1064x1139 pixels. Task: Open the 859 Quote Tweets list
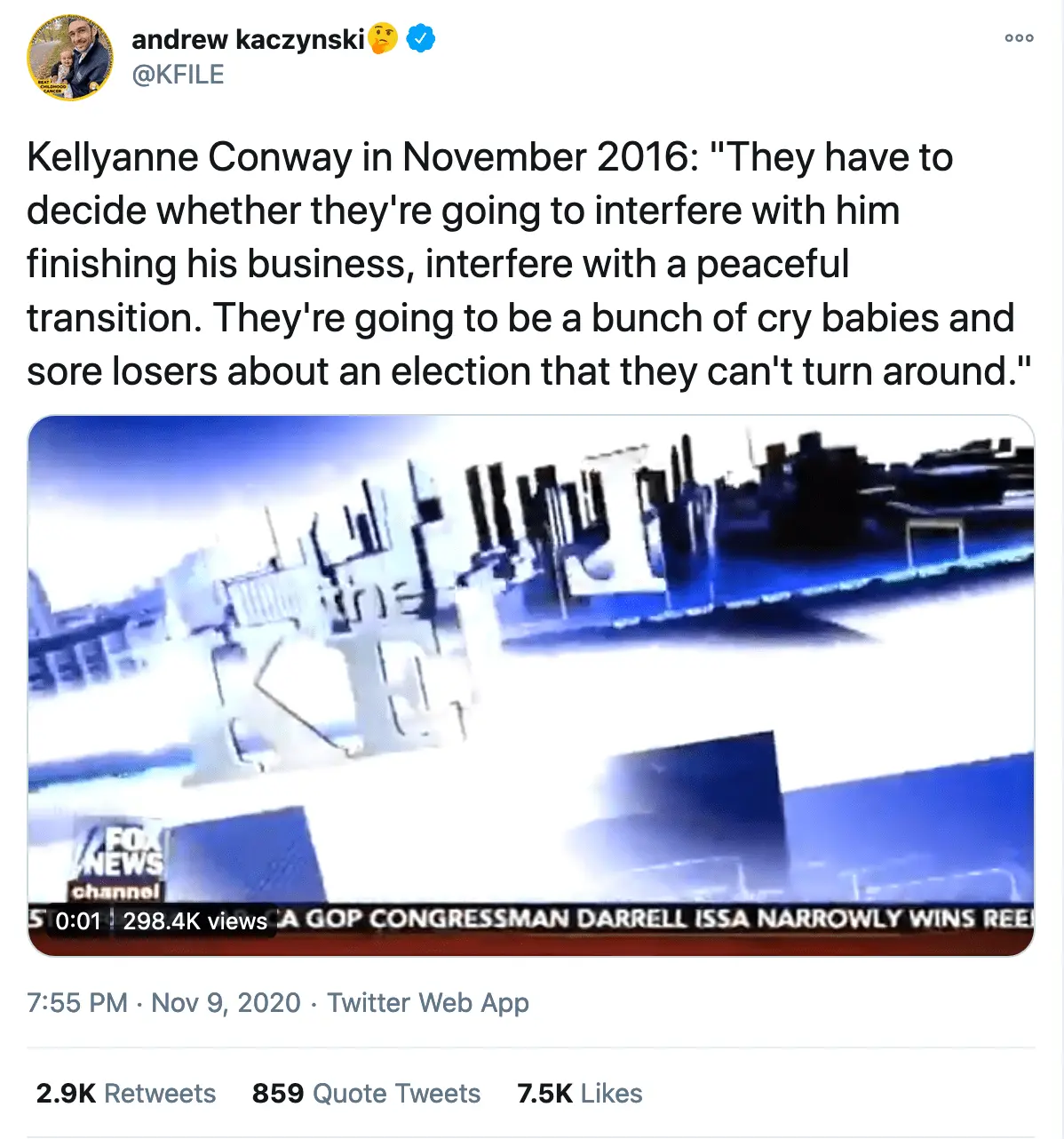click(x=366, y=1094)
